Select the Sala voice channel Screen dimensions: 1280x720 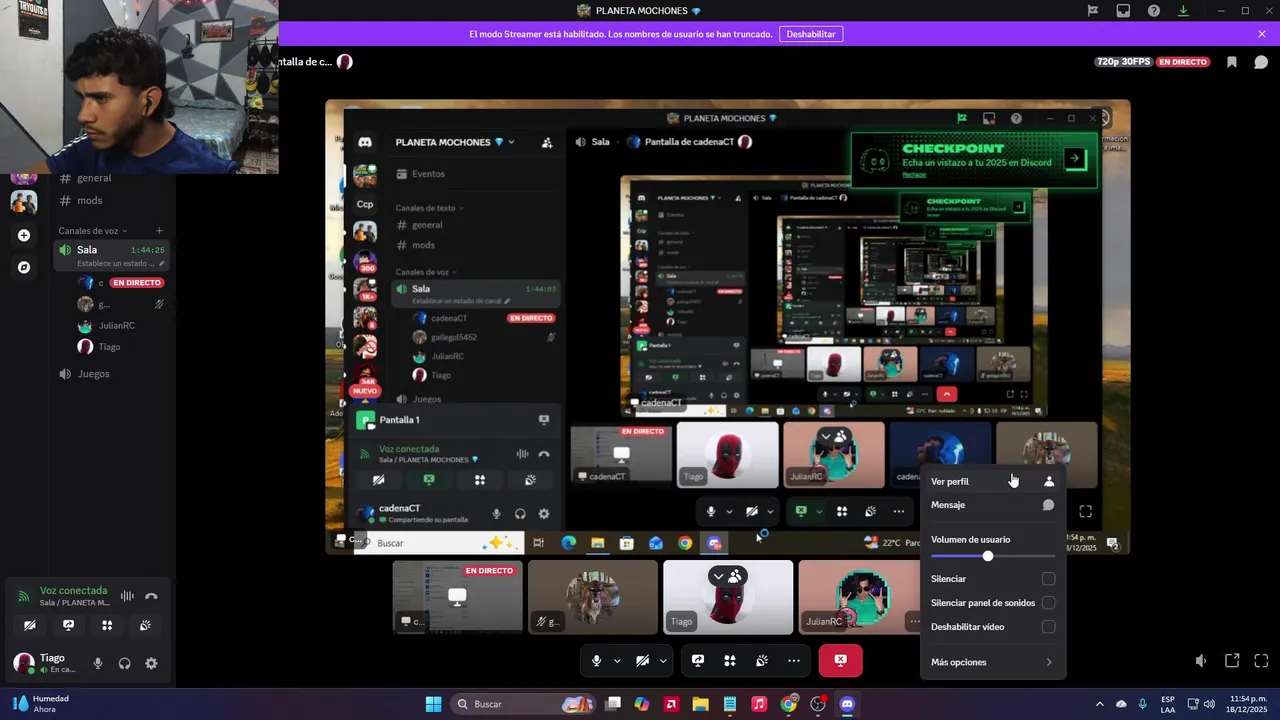pos(87,250)
